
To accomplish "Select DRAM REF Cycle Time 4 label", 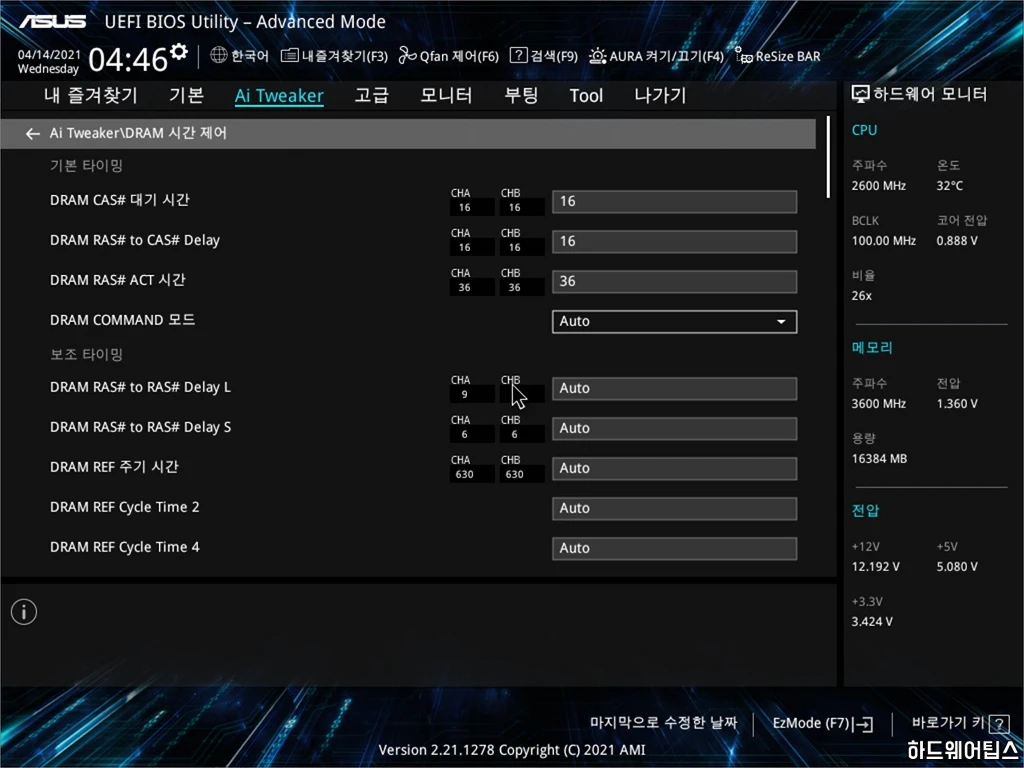I will [x=125, y=547].
